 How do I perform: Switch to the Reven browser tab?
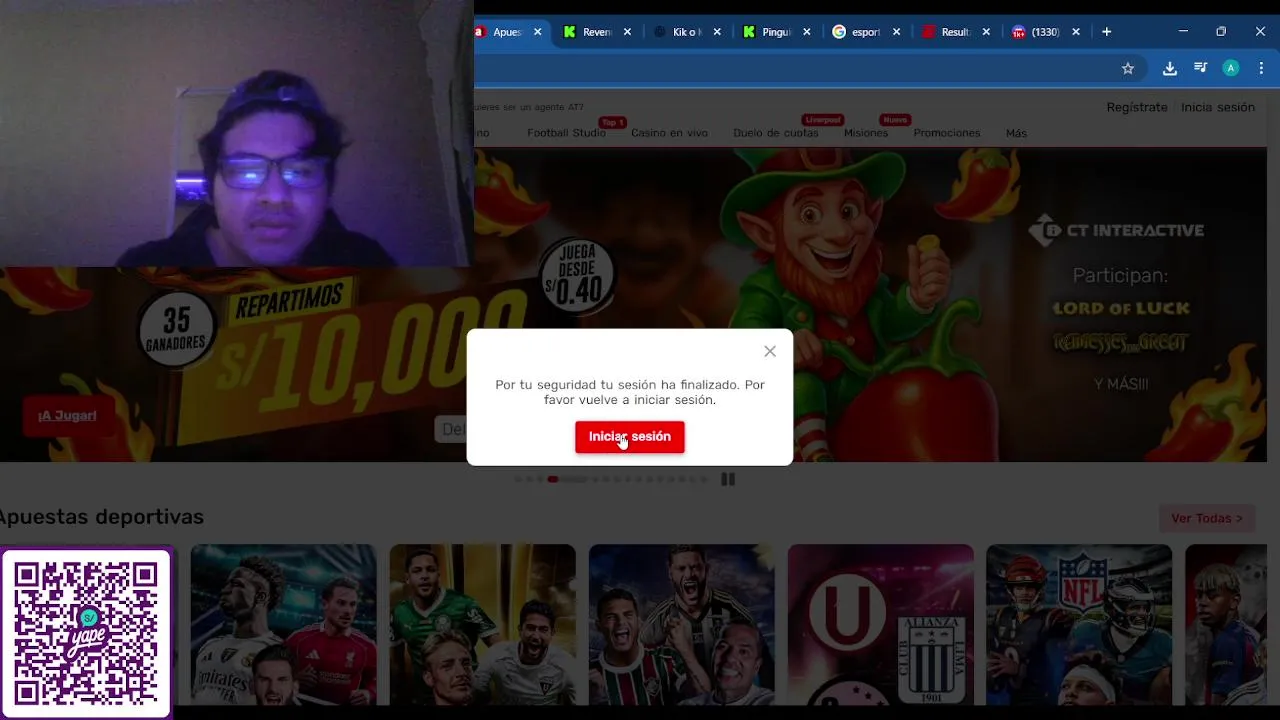(597, 32)
